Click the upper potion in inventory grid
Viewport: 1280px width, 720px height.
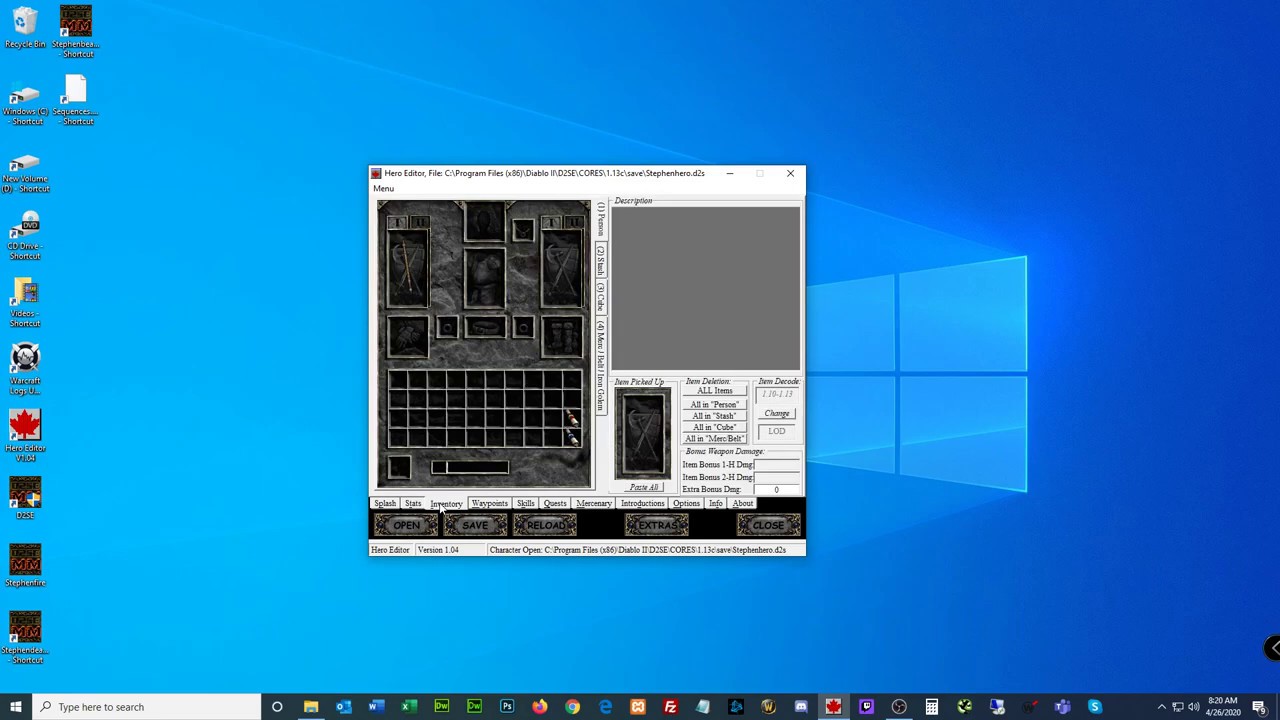(573, 419)
